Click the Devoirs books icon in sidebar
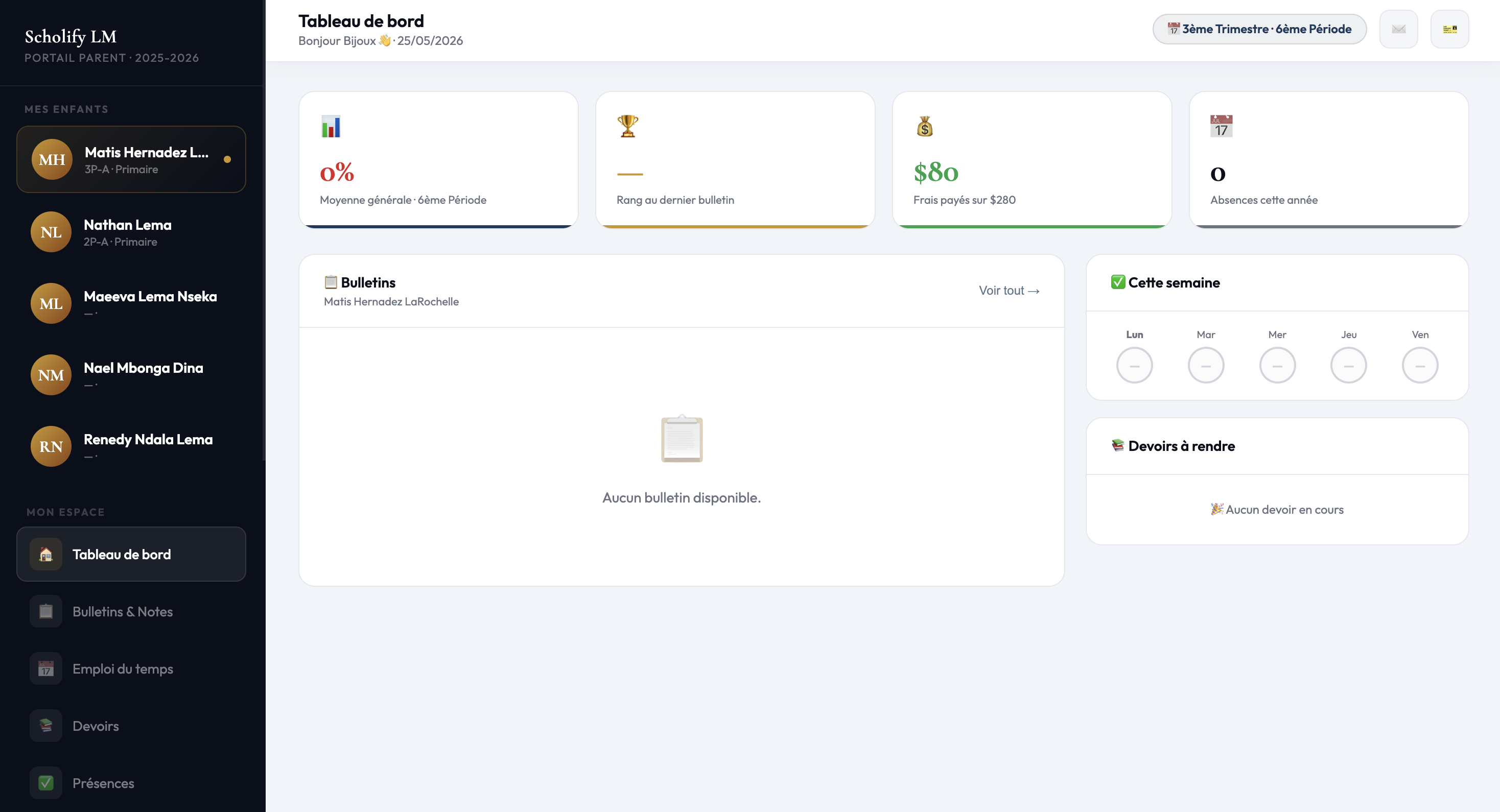 click(x=46, y=726)
